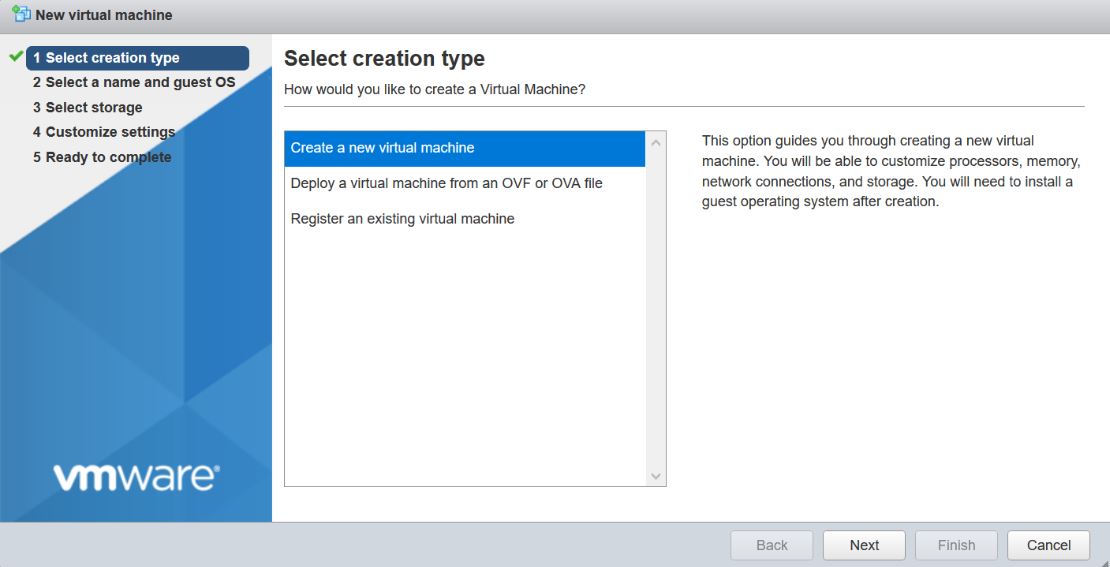Click the option description paragraph text

click(891, 171)
